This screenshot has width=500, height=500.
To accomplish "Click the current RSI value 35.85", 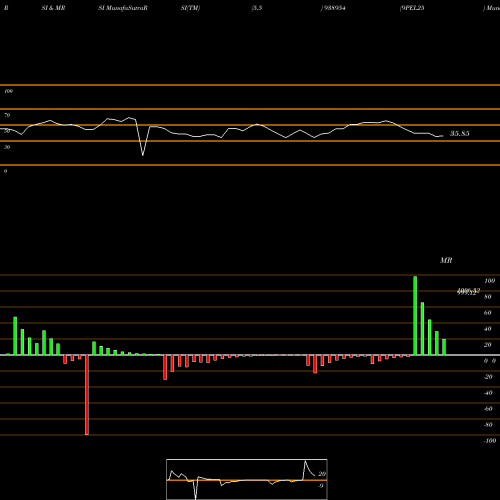I will (460, 134).
